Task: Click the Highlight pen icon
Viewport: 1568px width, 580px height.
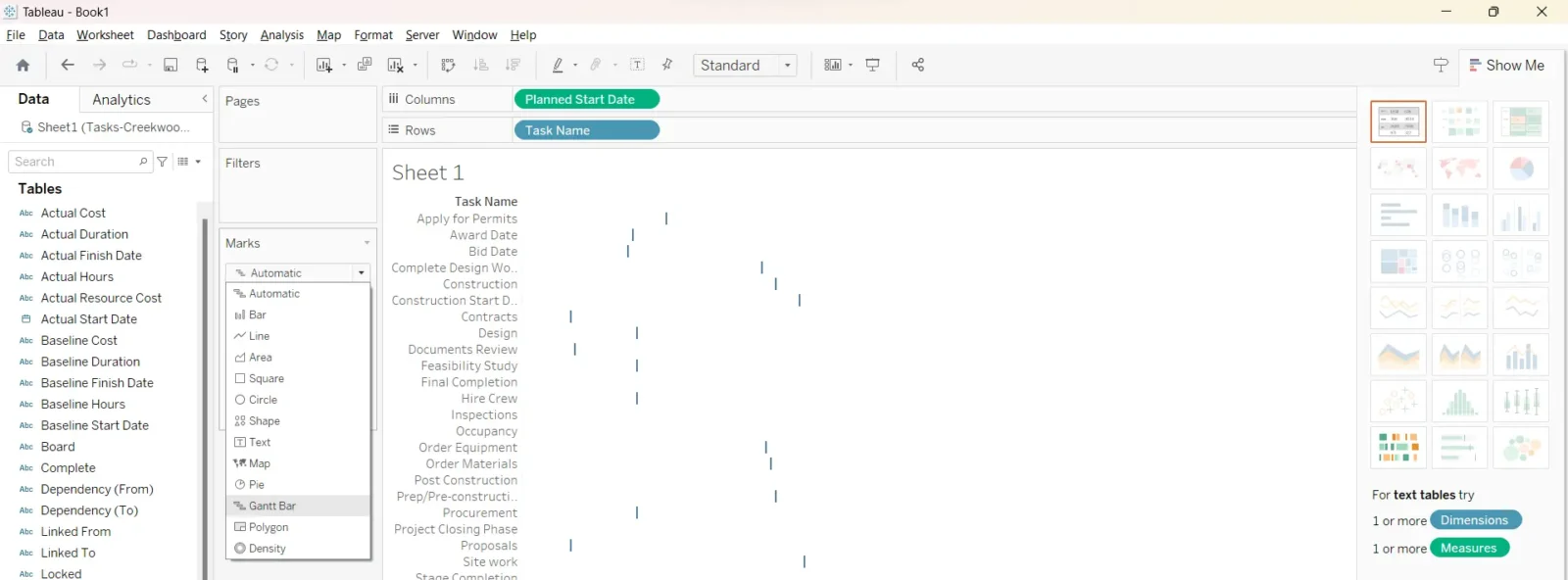Action: (558, 65)
